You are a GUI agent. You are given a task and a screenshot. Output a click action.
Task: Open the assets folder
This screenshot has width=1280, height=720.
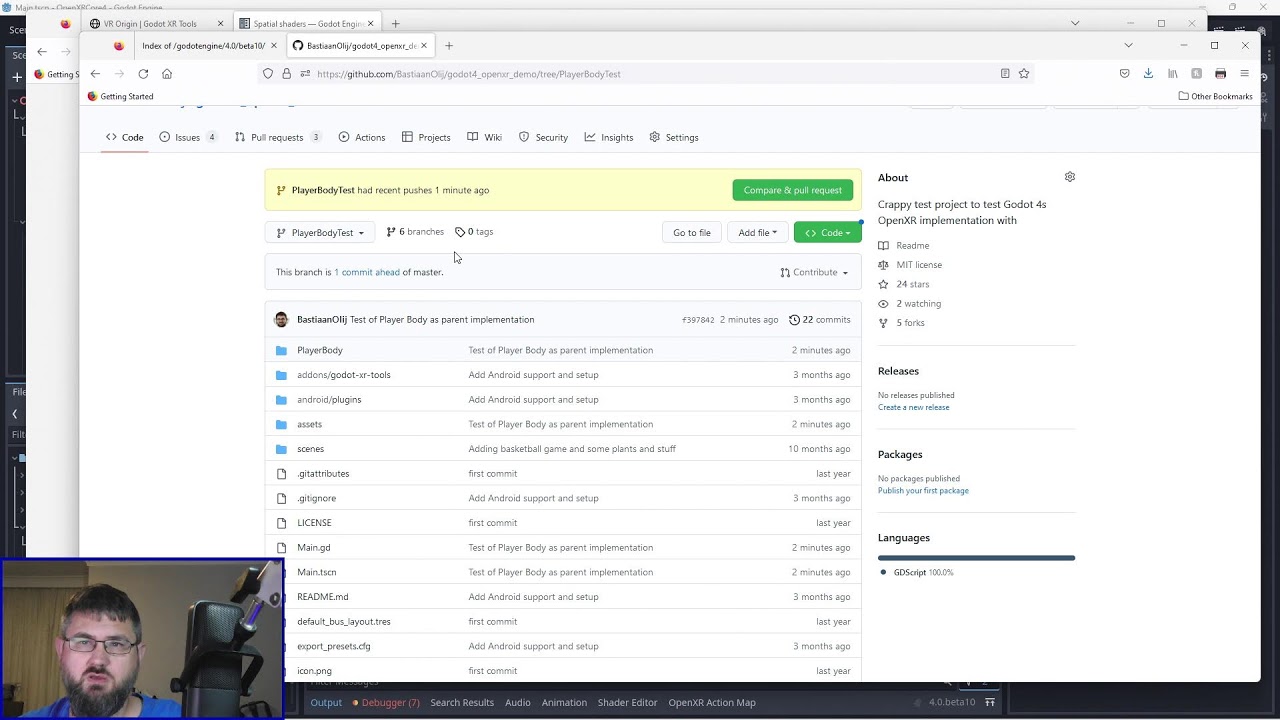309,424
